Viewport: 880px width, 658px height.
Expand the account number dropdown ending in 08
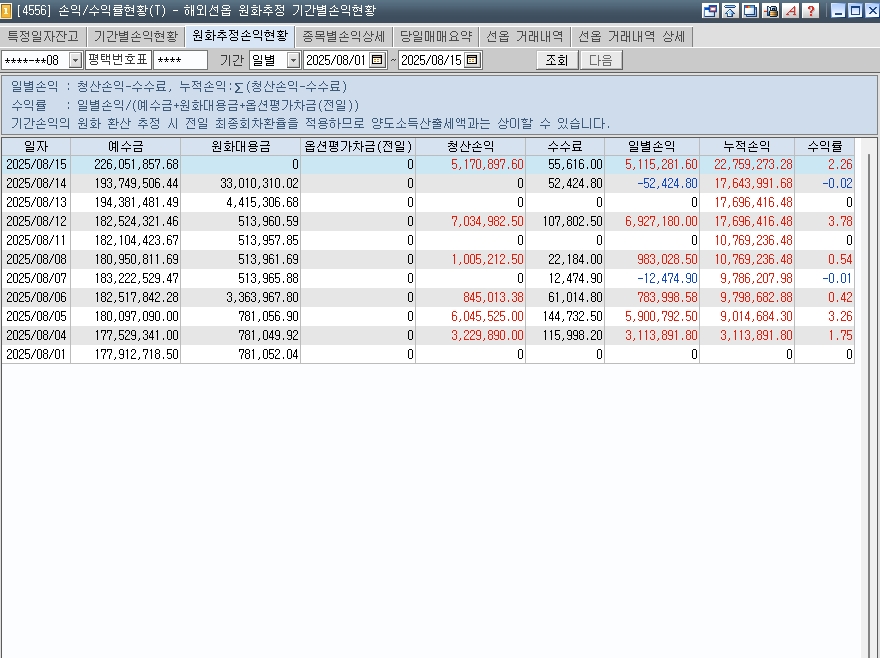pos(75,60)
